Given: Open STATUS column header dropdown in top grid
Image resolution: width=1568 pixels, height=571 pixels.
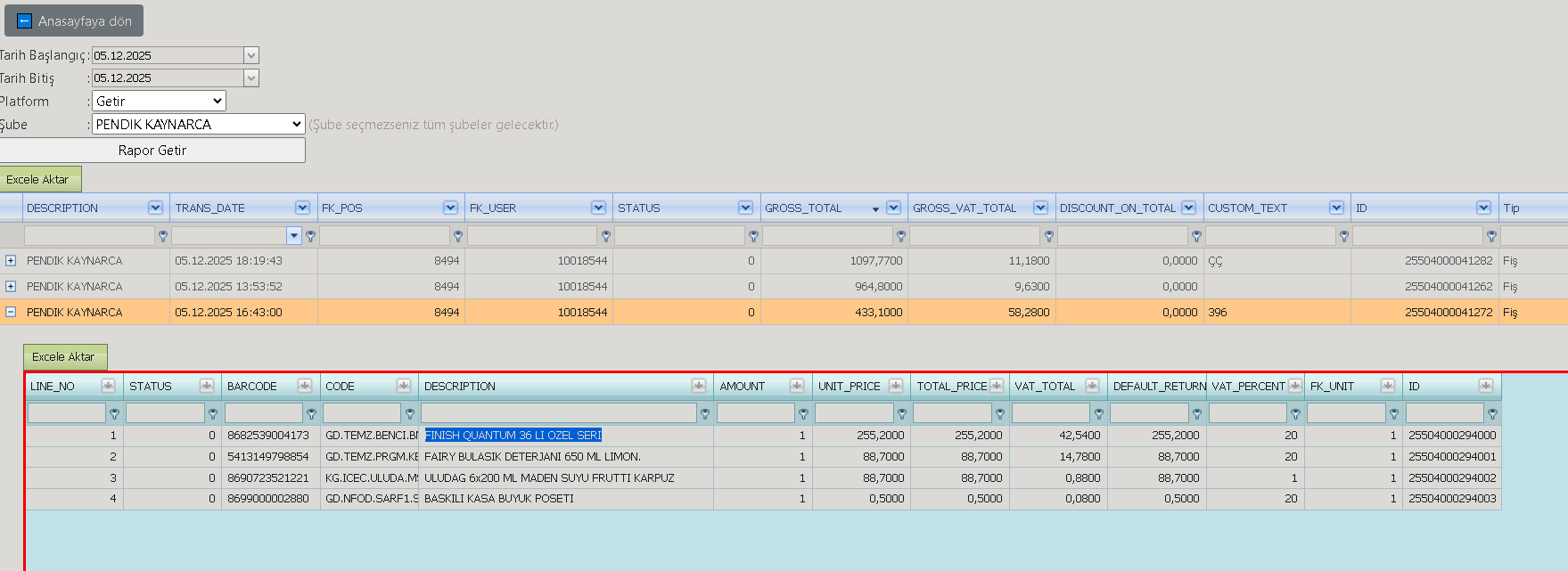Looking at the screenshot, I should coord(745,208).
